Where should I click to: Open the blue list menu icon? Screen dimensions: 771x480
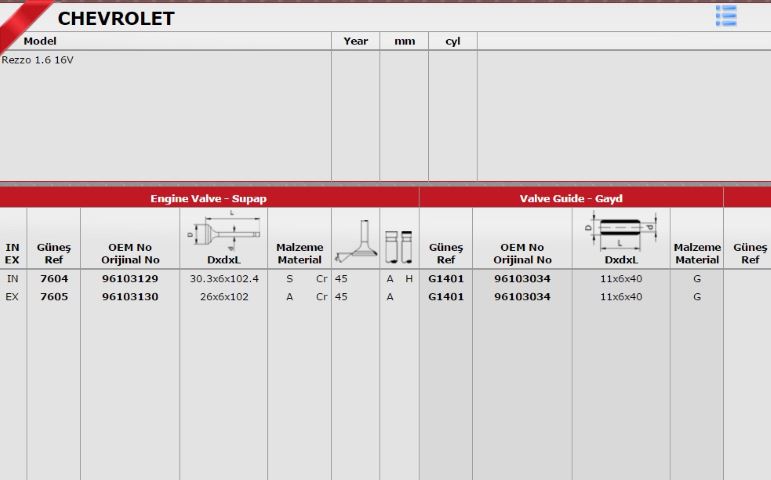click(726, 16)
